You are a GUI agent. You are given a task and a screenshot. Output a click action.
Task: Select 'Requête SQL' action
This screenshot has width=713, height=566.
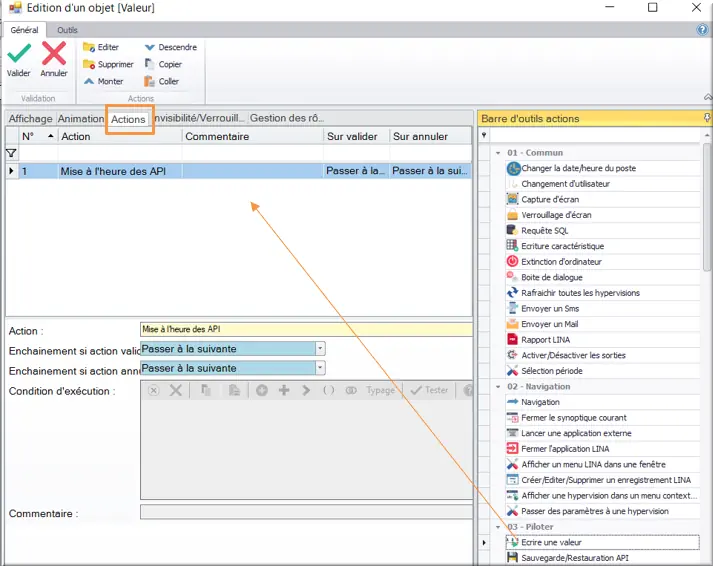coord(603,230)
